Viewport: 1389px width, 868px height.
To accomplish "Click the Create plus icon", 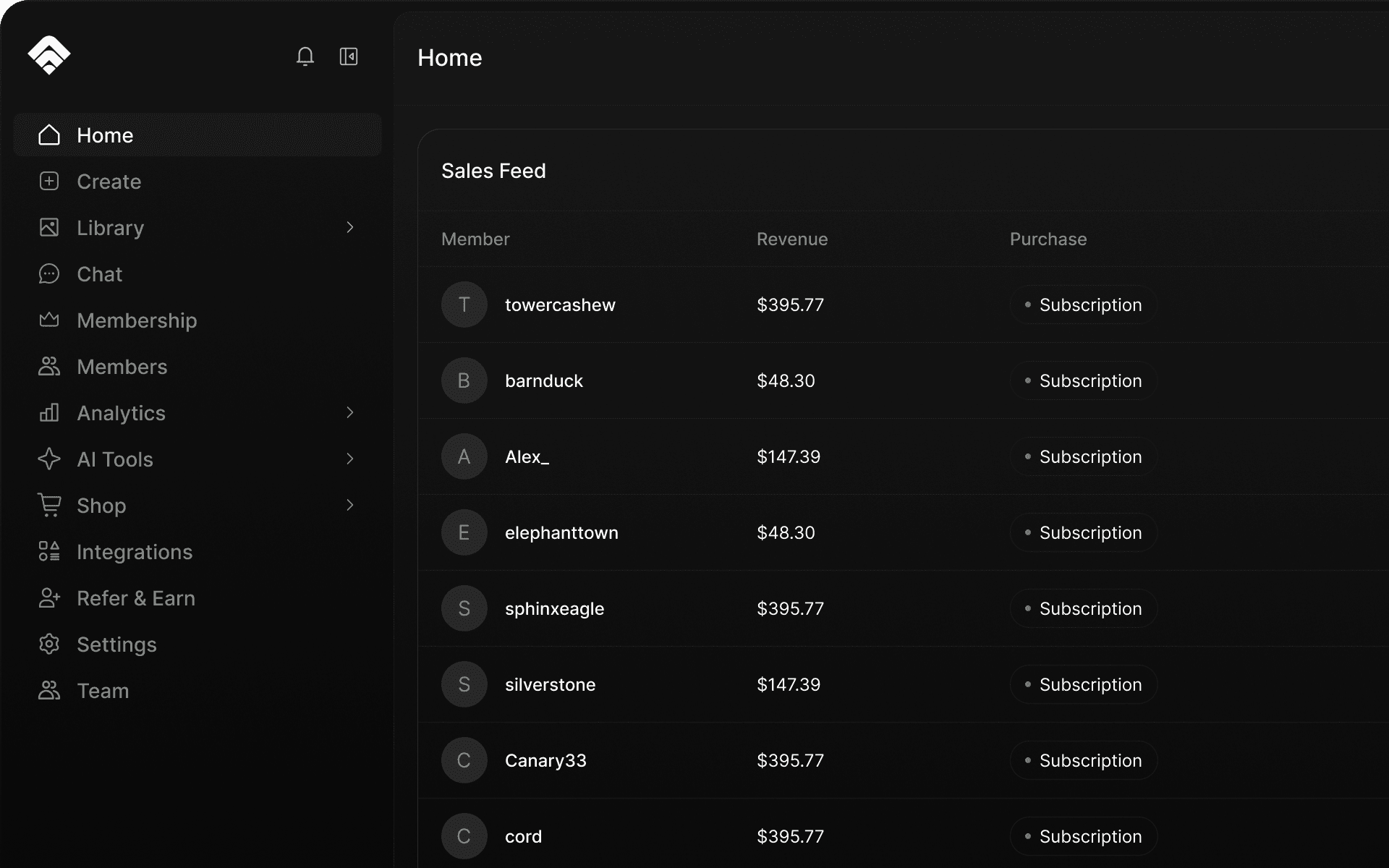I will [49, 182].
